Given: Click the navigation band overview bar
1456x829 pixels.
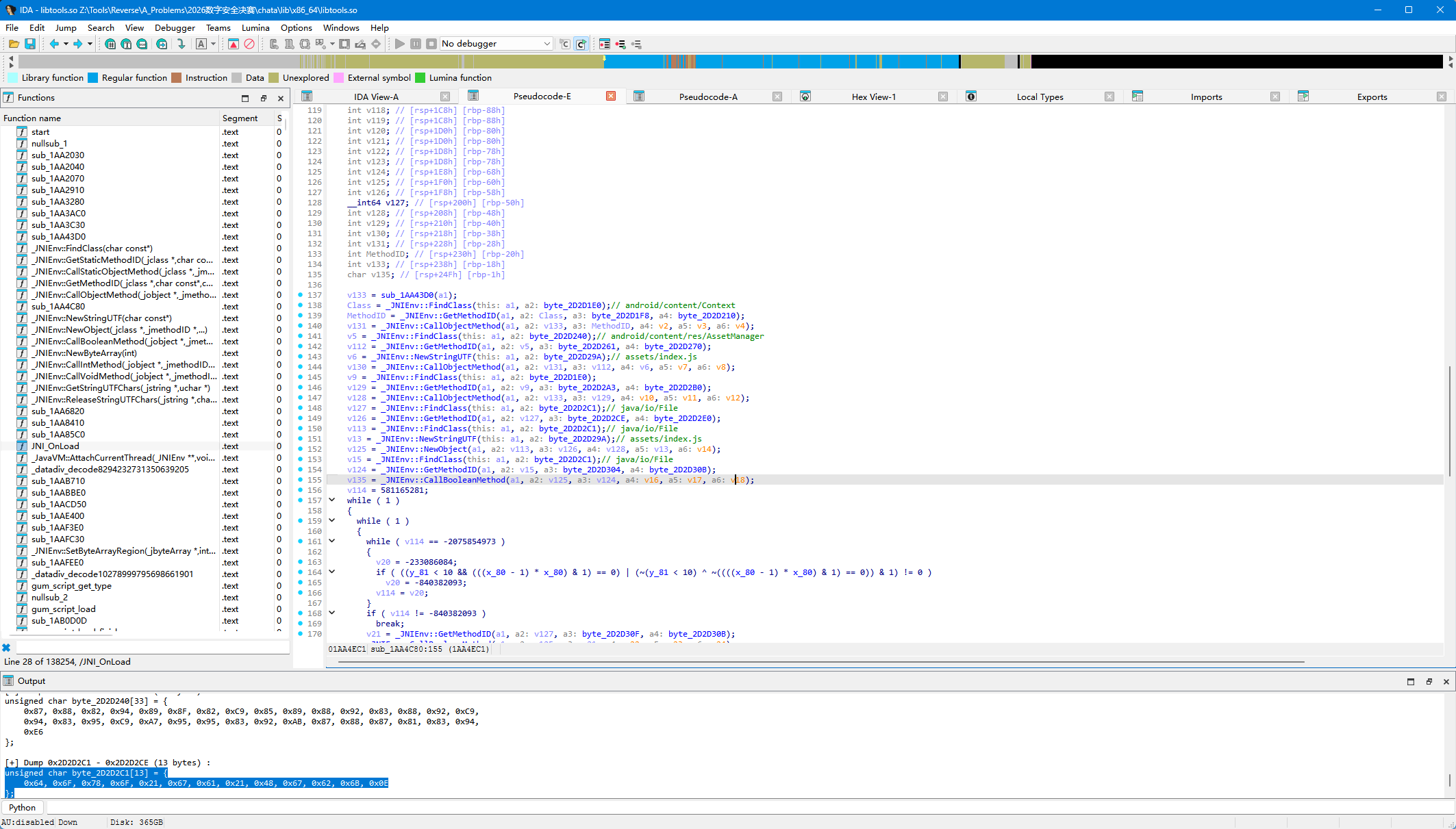Looking at the screenshot, I should click(x=729, y=62).
